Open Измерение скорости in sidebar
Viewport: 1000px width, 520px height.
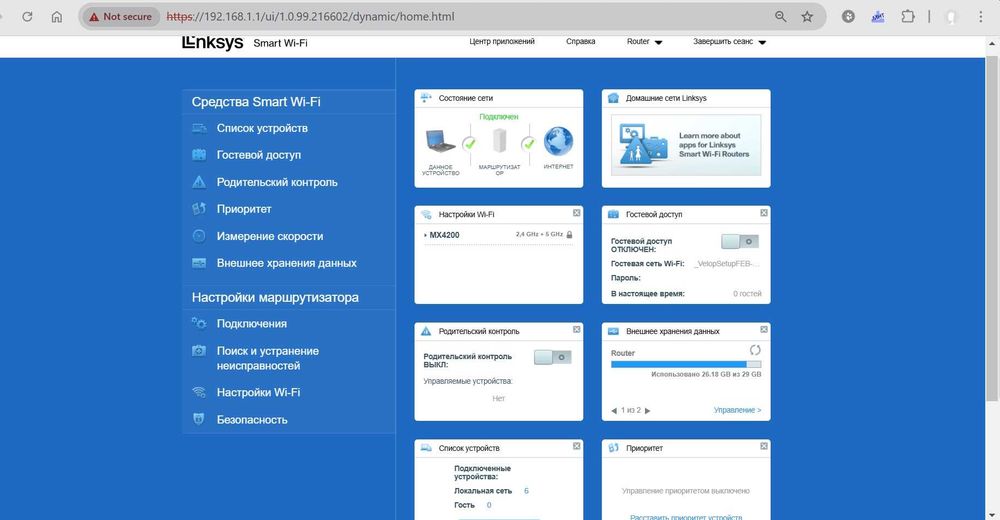pos(270,236)
